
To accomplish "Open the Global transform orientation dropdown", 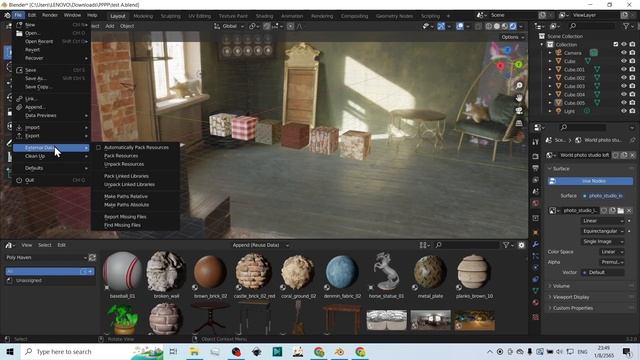I will pos(229,26).
